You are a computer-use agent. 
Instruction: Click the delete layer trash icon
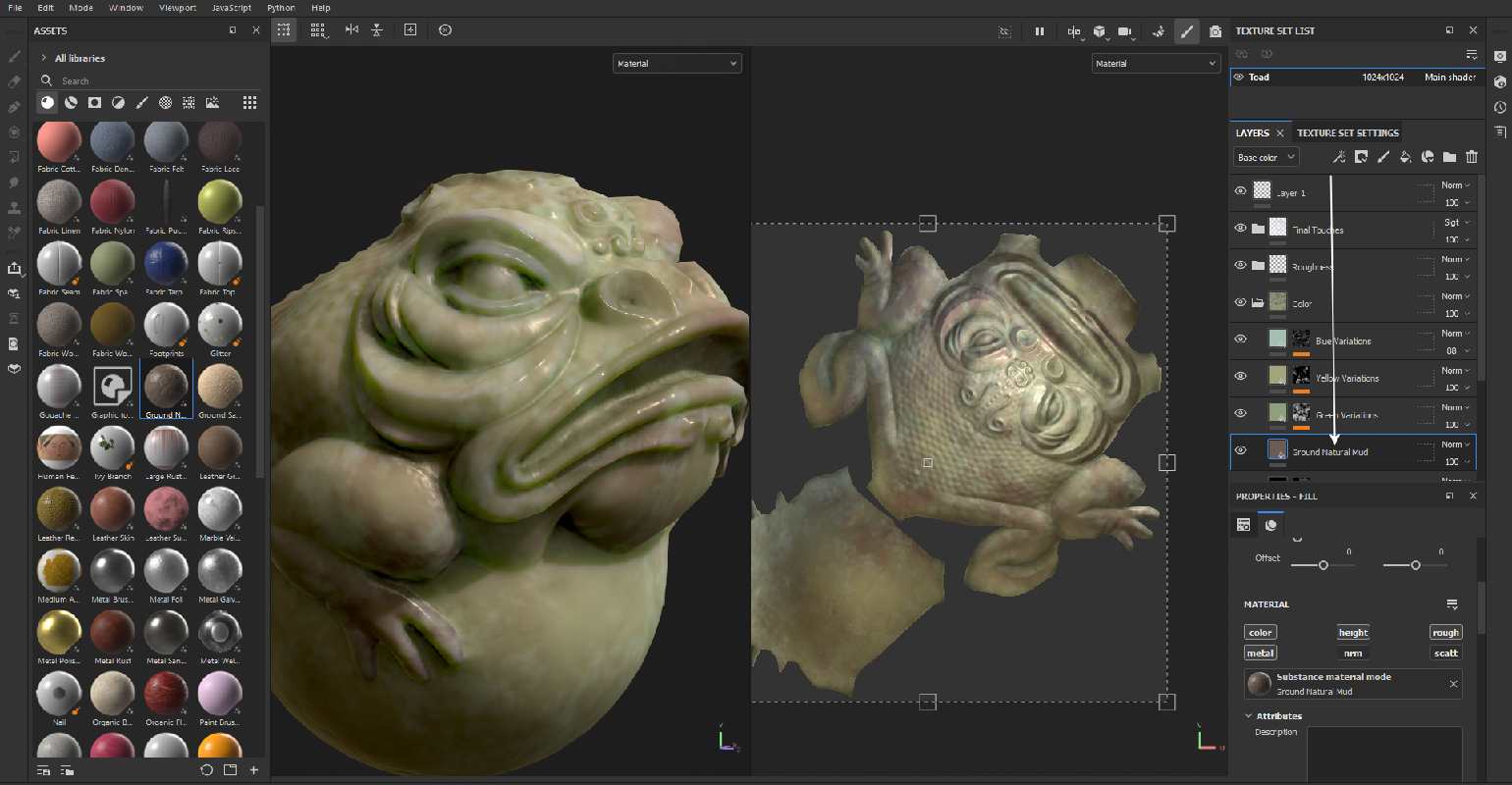1471,157
